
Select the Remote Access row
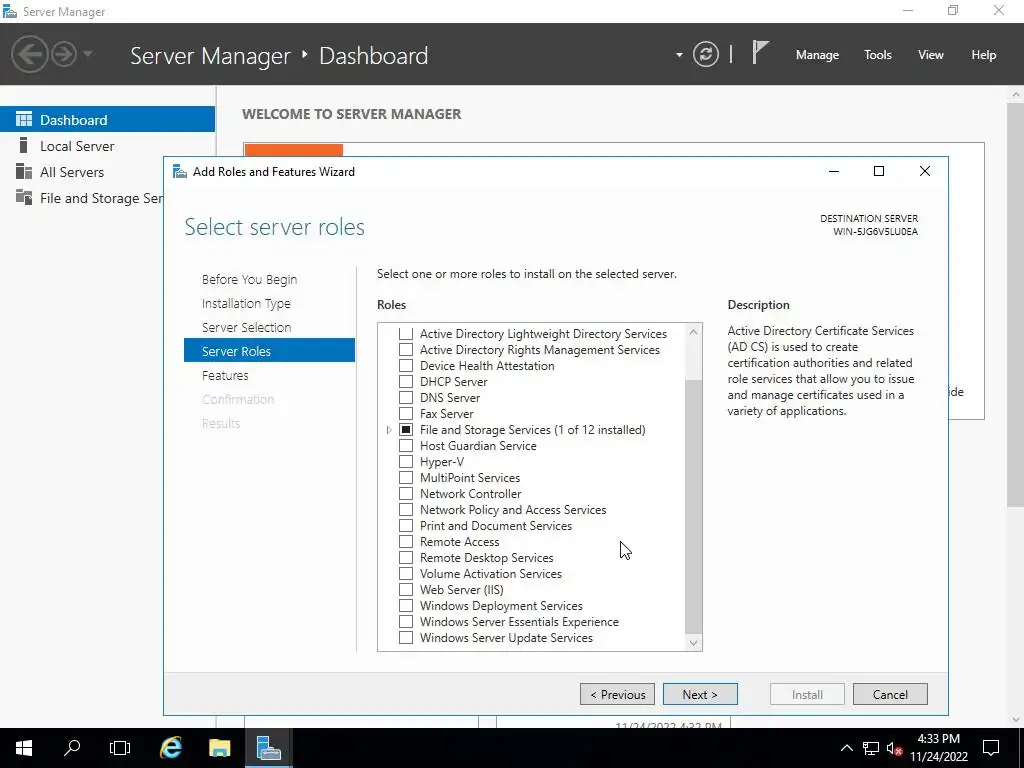coord(460,541)
